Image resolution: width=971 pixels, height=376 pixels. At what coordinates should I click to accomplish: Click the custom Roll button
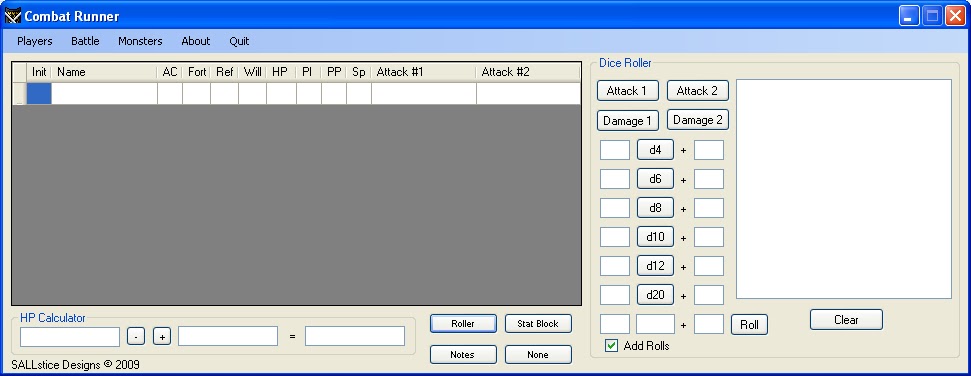point(749,325)
